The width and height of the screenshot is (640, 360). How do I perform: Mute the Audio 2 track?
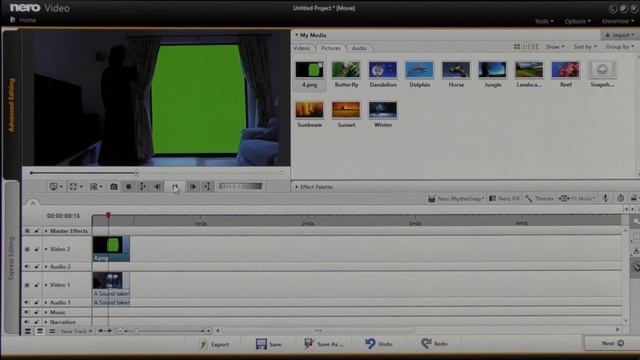point(27,267)
